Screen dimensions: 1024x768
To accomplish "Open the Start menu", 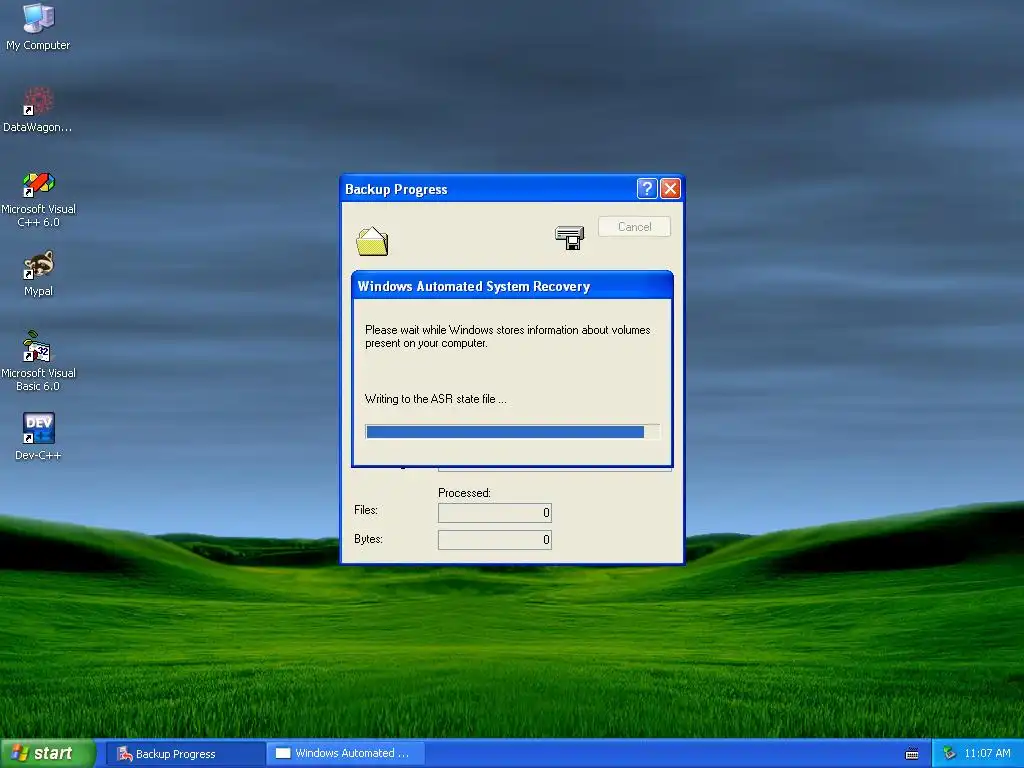I will [x=48, y=753].
